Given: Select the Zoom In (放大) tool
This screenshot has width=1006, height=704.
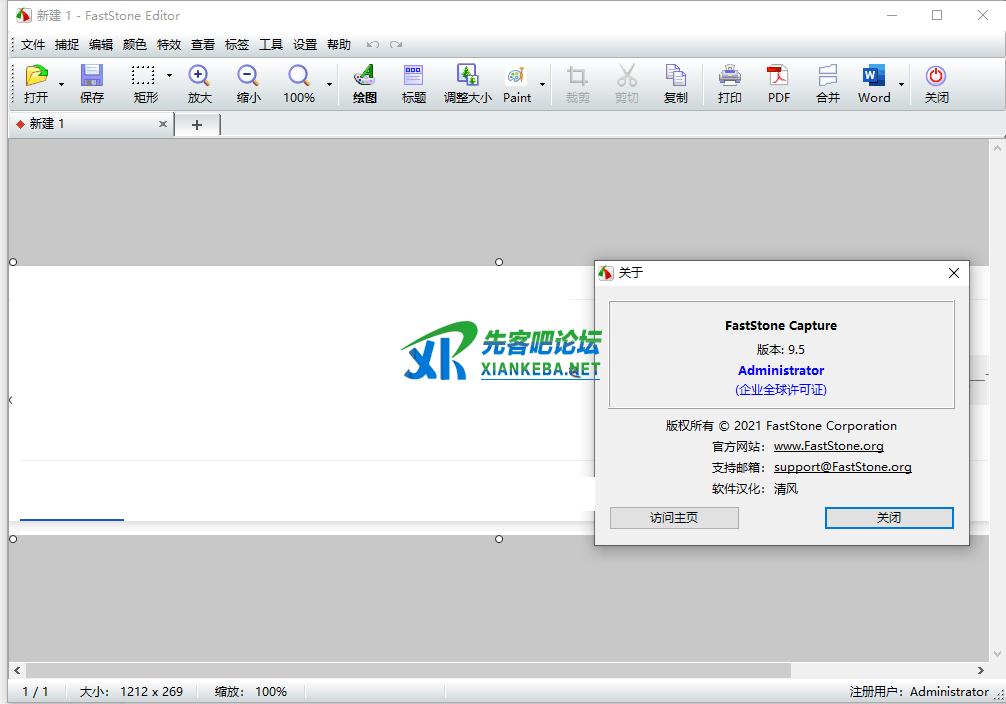Looking at the screenshot, I should coord(199,83).
